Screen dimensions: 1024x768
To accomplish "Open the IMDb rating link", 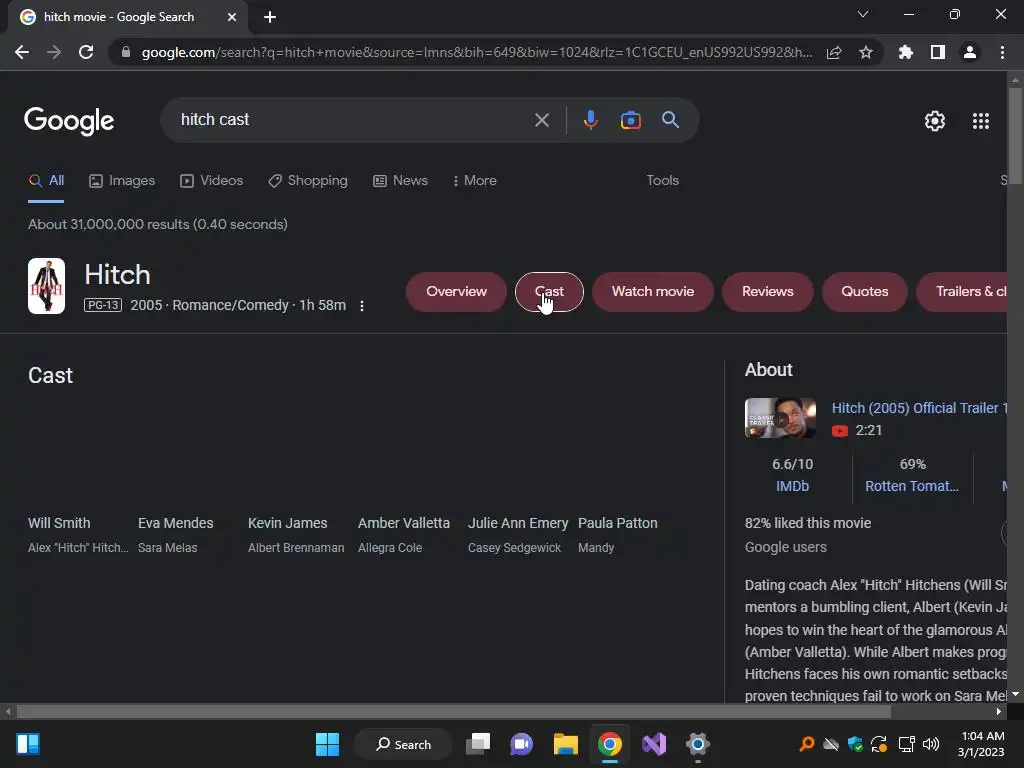I will tap(792, 487).
